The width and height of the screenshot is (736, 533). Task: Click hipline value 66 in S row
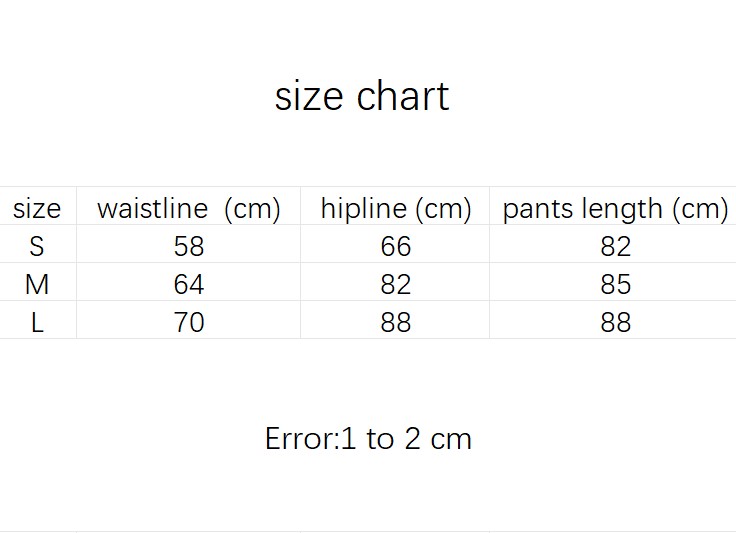pos(396,246)
